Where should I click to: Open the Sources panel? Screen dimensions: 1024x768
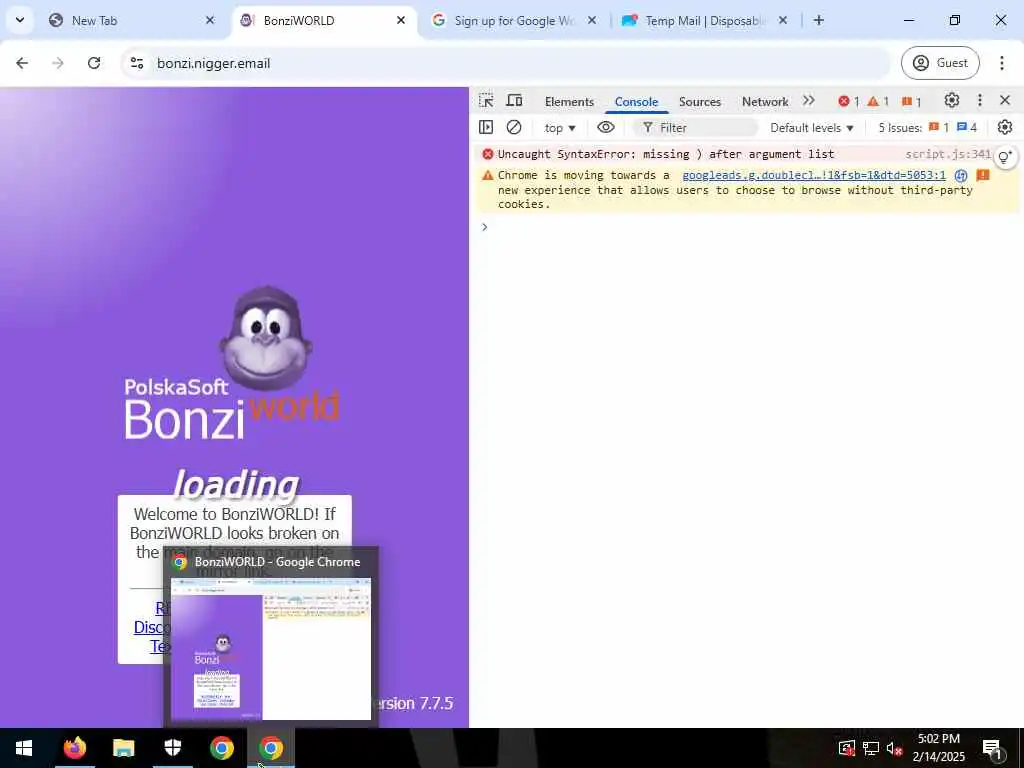tap(699, 102)
